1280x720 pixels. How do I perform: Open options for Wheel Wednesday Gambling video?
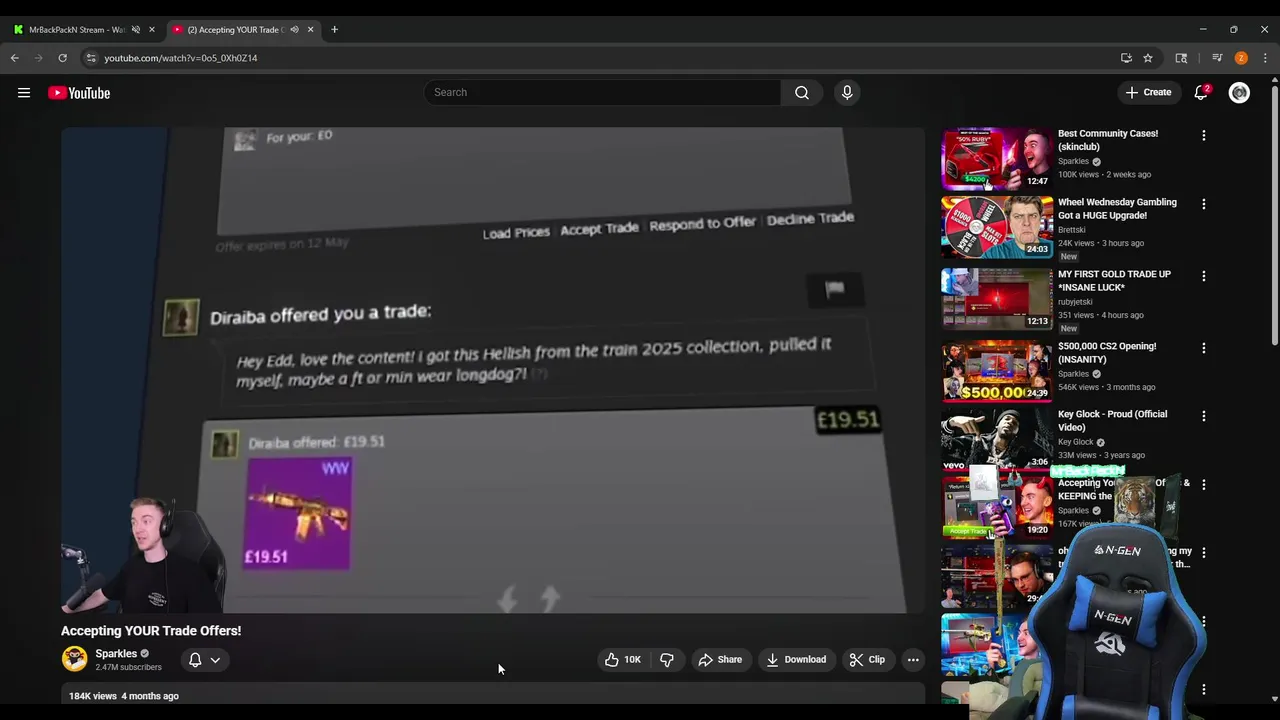1203,204
